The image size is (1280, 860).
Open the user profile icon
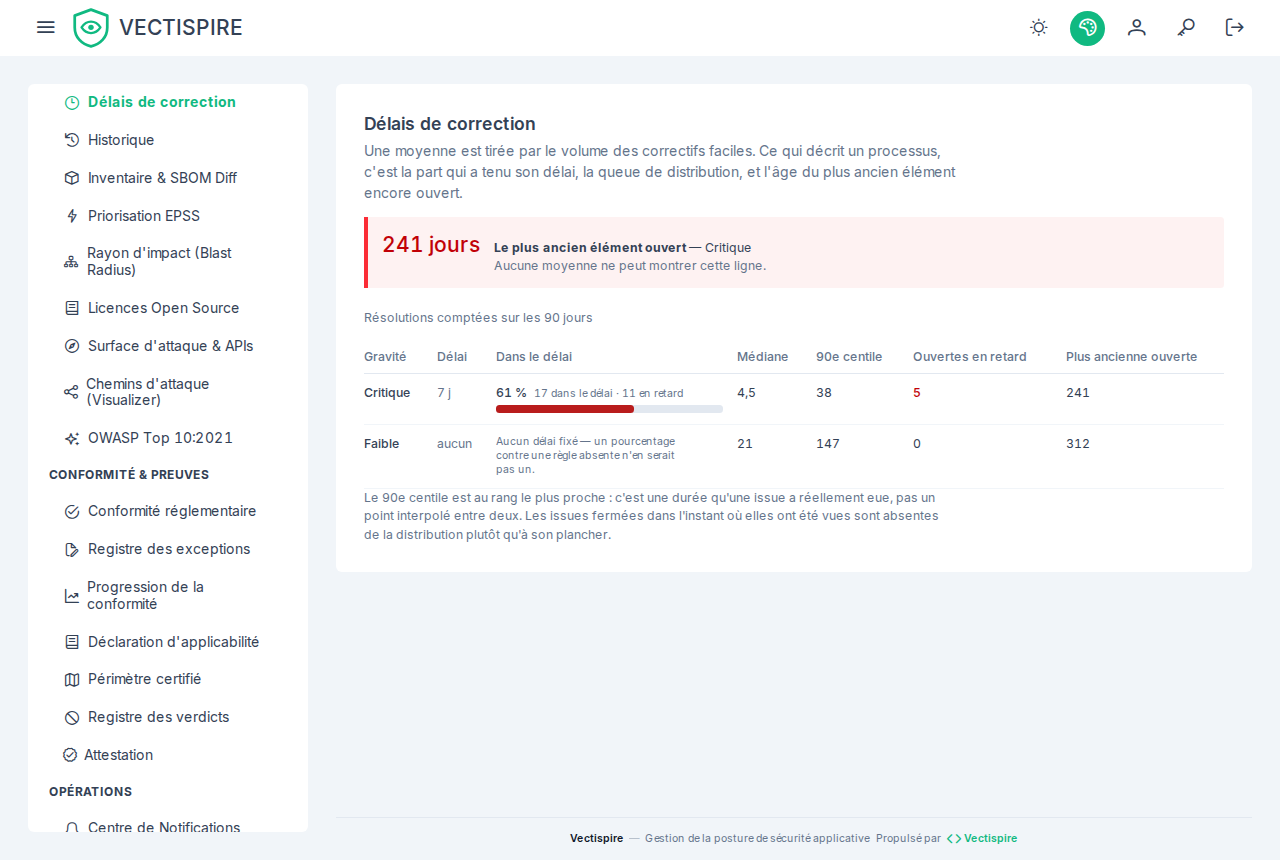point(1136,27)
